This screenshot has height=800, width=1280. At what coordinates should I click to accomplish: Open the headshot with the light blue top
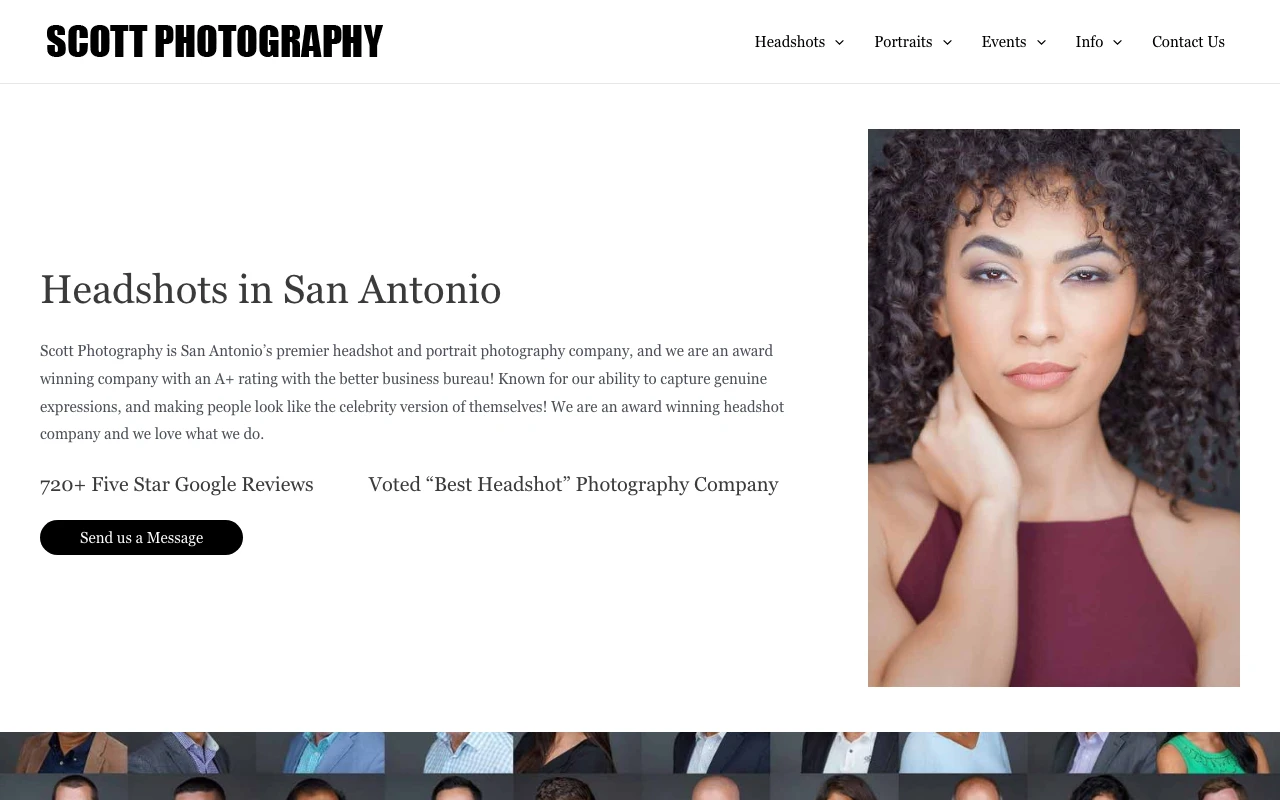click(x=963, y=752)
